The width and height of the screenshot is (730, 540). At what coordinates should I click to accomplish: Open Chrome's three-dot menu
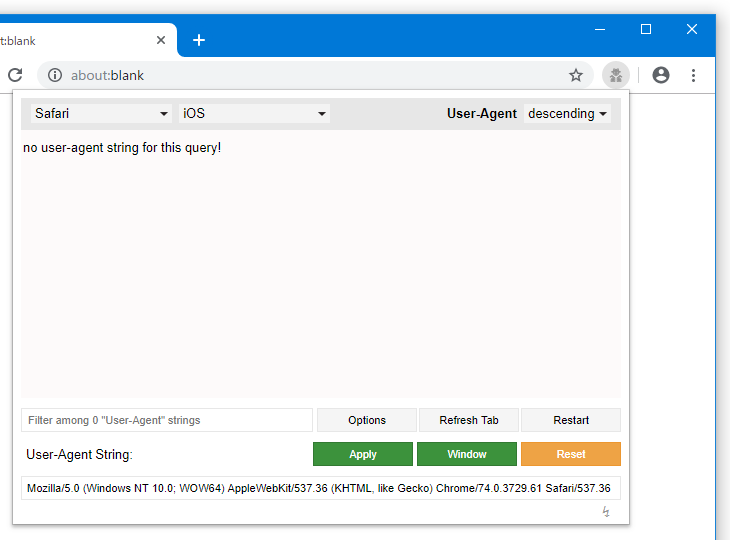693,75
